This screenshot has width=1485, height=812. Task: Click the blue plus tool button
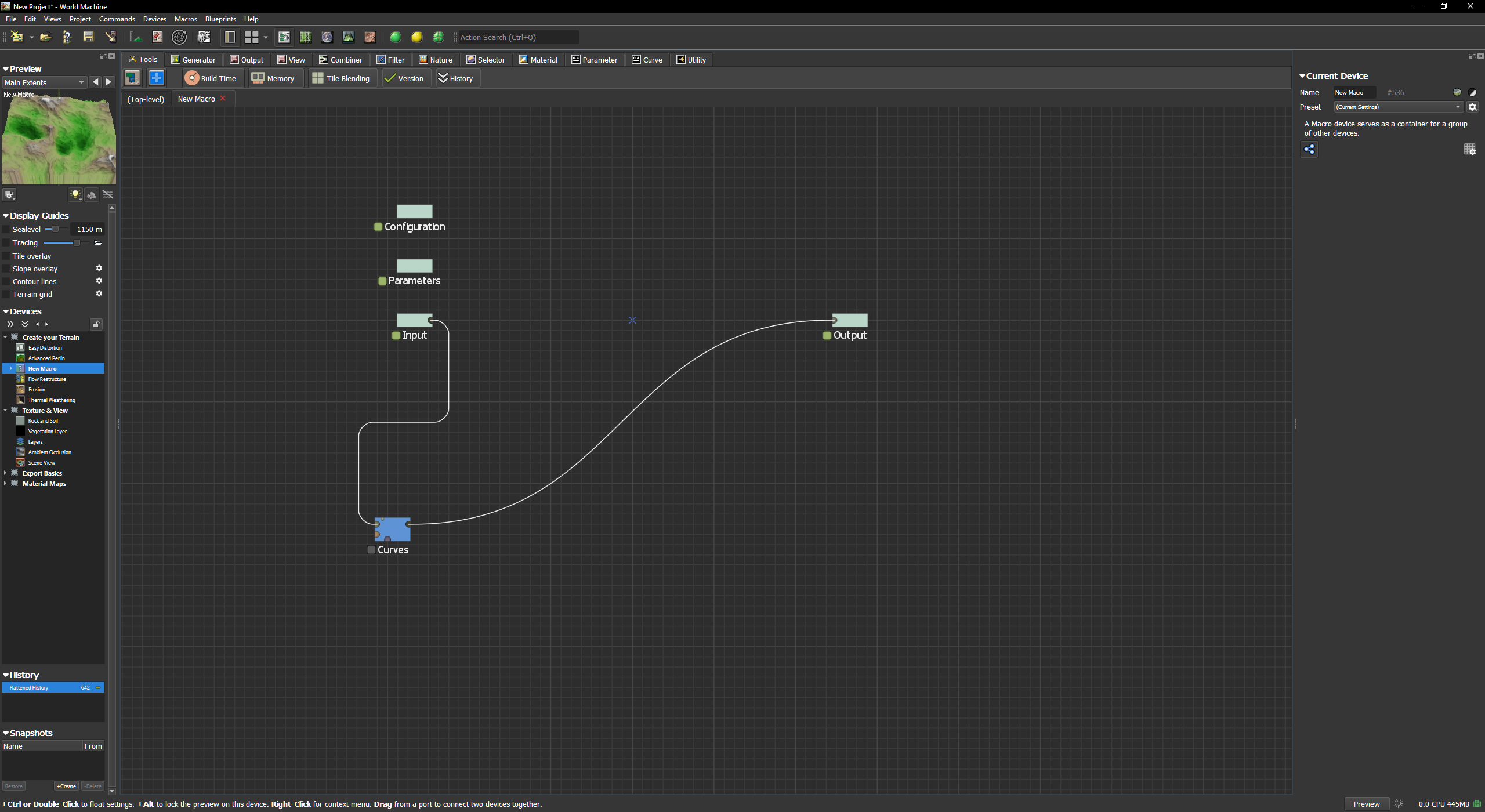(157, 78)
